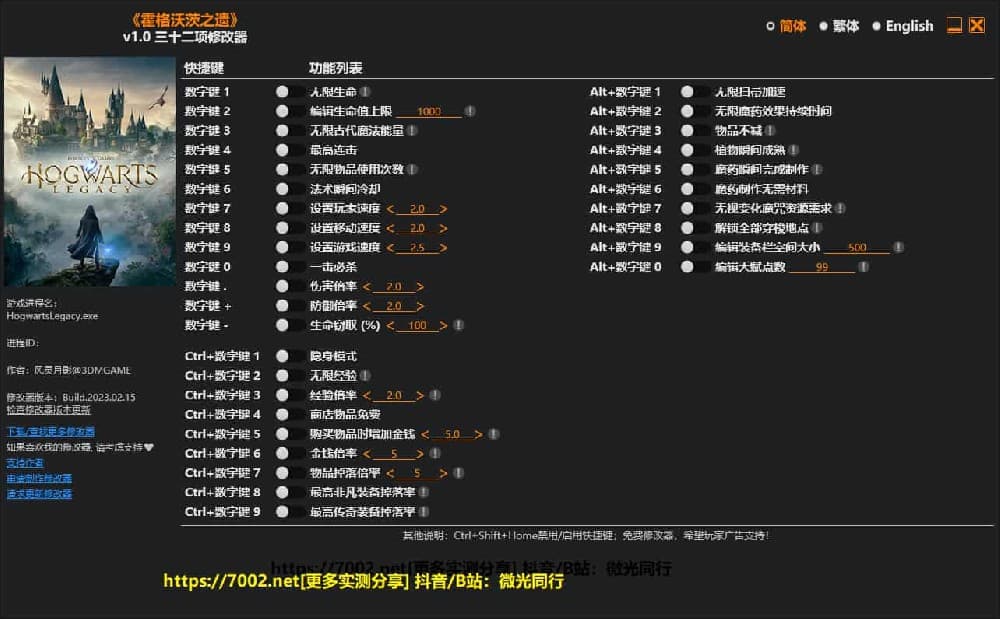Open the 支持作者 link
The height and width of the screenshot is (619, 1000).
pos(25,463)
